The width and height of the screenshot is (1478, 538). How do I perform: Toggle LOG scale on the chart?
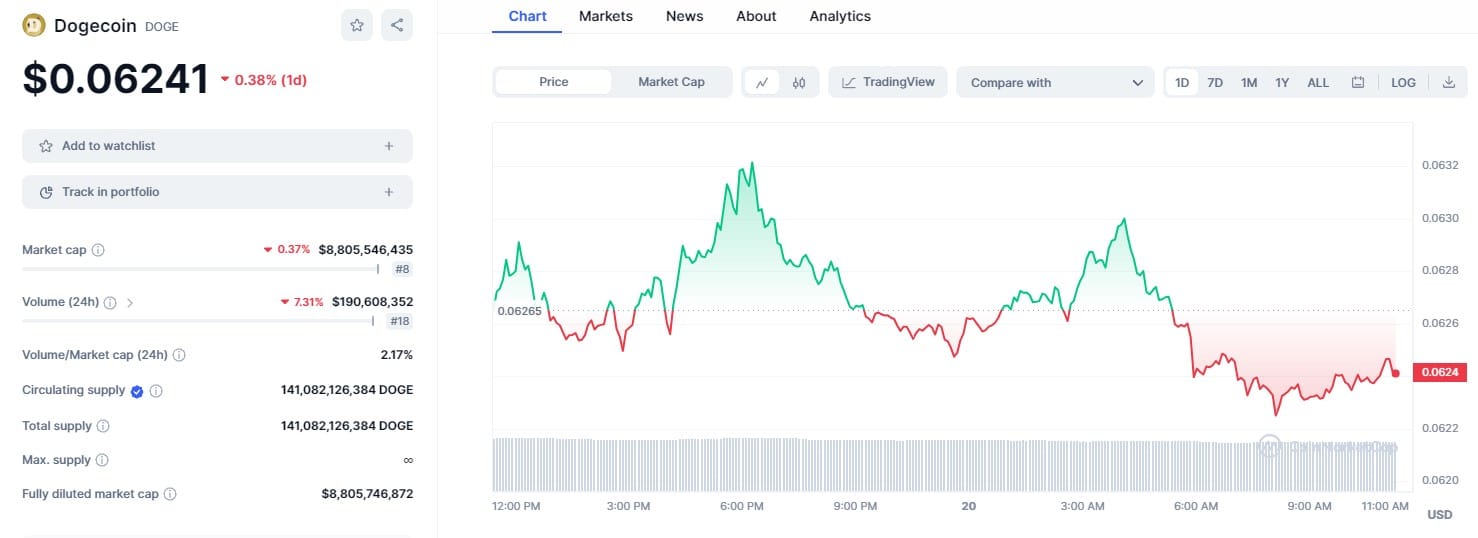click(x=1403, y=83)
